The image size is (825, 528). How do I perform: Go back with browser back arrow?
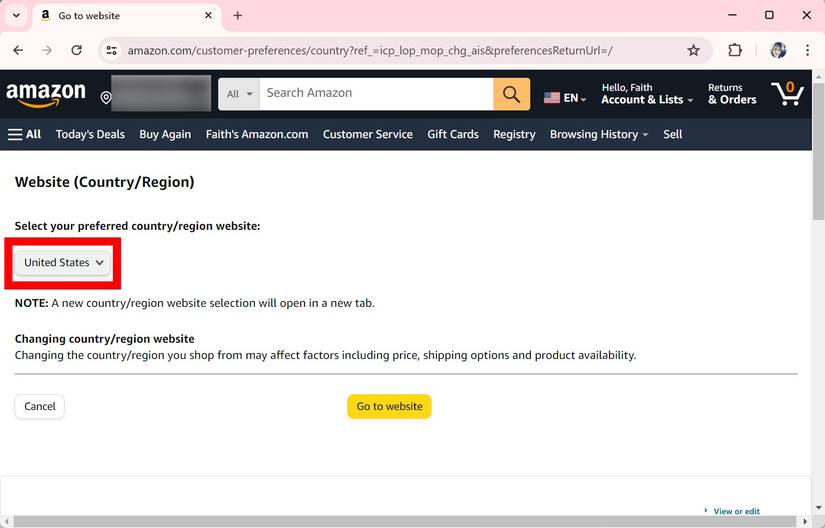tap(18, 50)
